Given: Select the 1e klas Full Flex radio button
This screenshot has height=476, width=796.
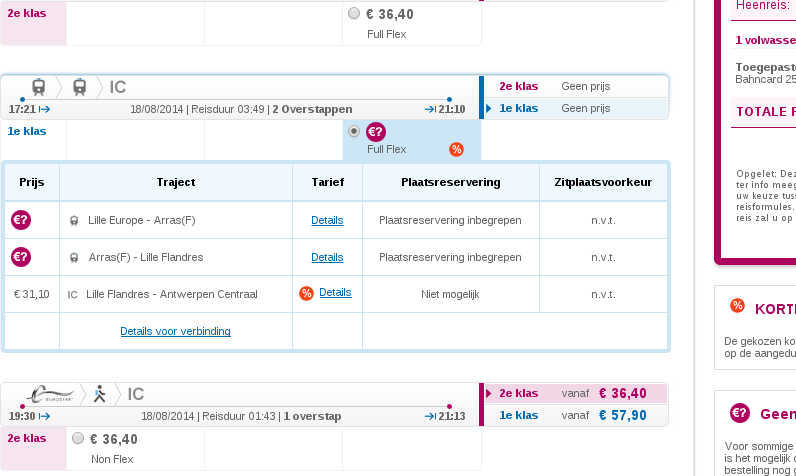Looking at the screenshot, I should [x=354, y=132].
